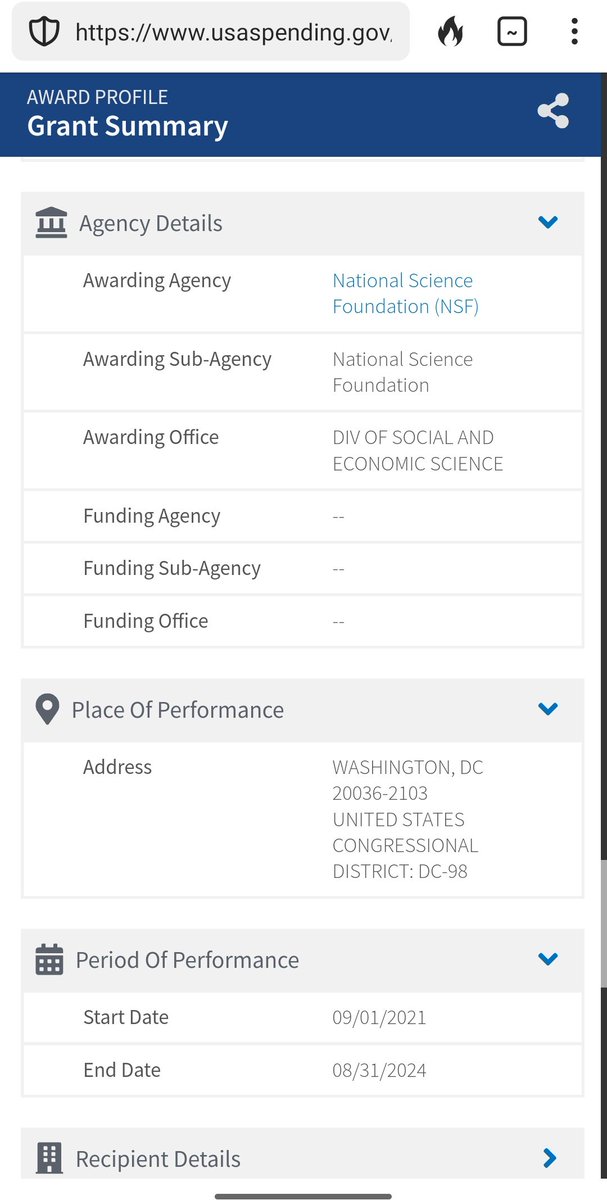Tap the Period Of Performance heading text
Screen dimensions: 607x1200
point(187,960)
